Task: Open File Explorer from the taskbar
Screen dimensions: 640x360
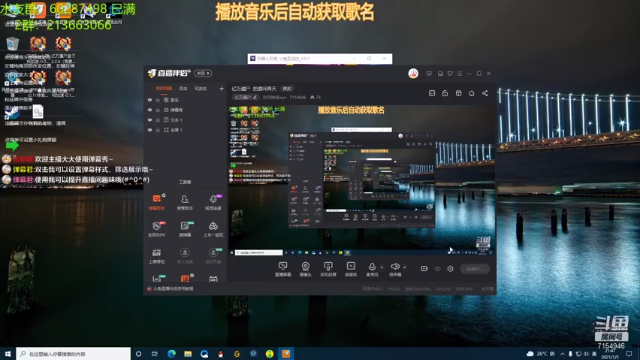Action: [188, 353]
